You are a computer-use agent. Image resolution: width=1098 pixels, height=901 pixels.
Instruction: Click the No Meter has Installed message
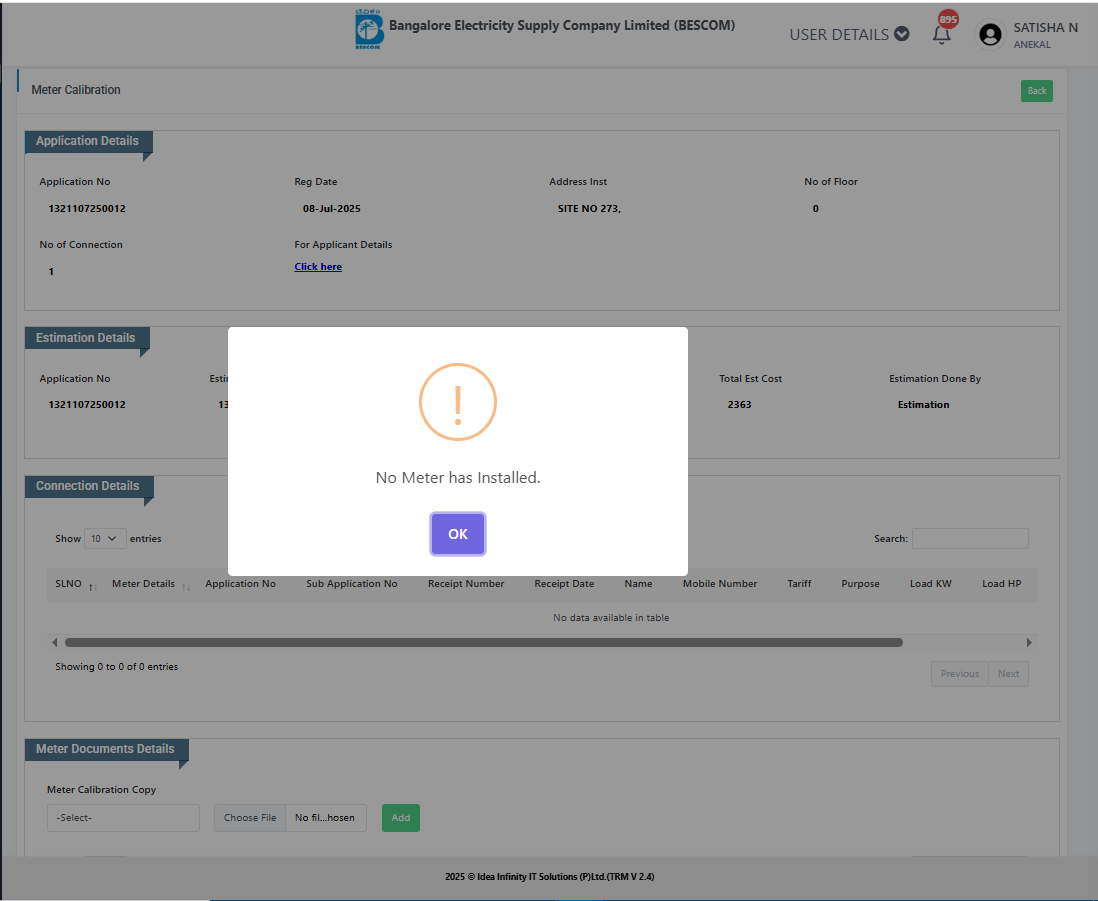pyautogui.click(x=458, y=477)
